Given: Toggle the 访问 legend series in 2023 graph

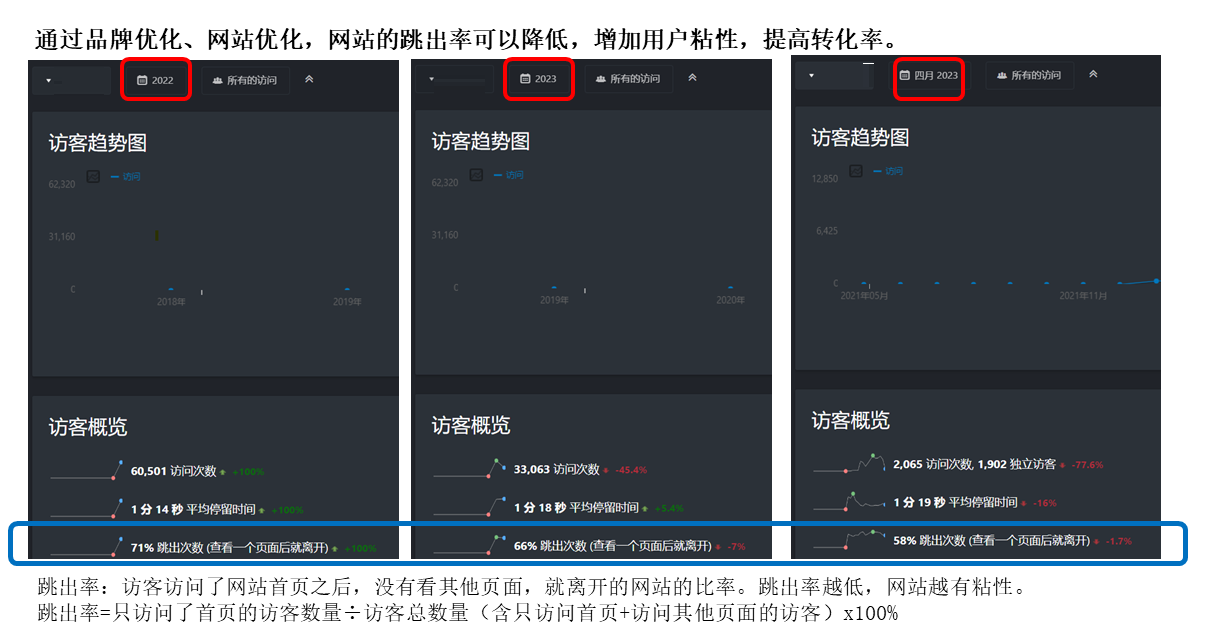Looking at the screenshot, I should (509, 175).
